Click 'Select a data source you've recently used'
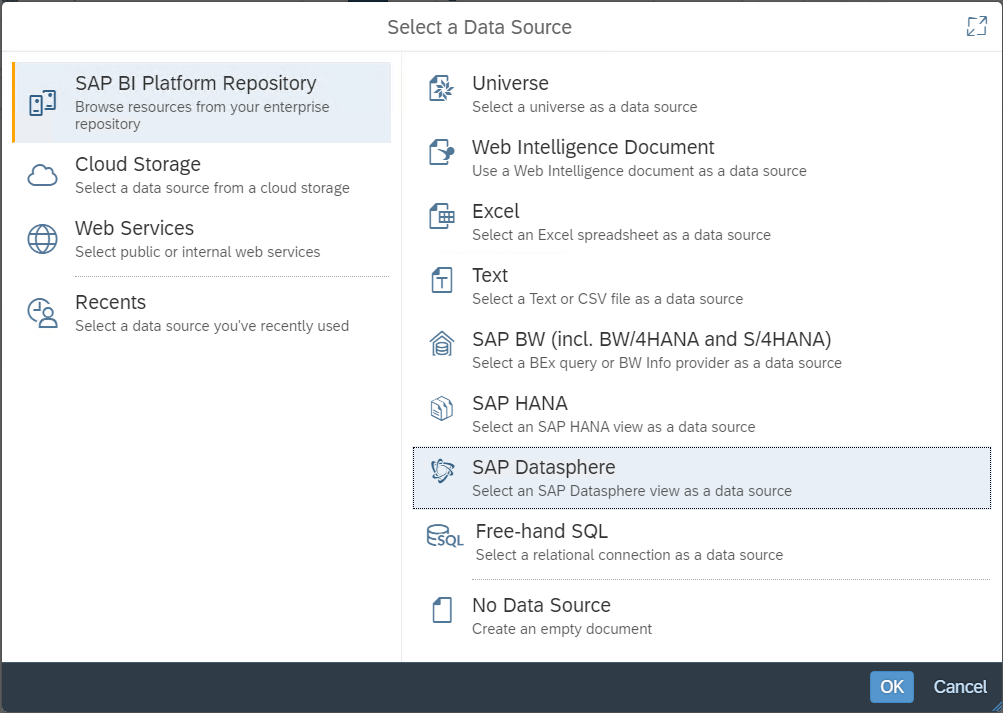Image resolution: width=1003 pixels, height=713 pixels. 212,325
